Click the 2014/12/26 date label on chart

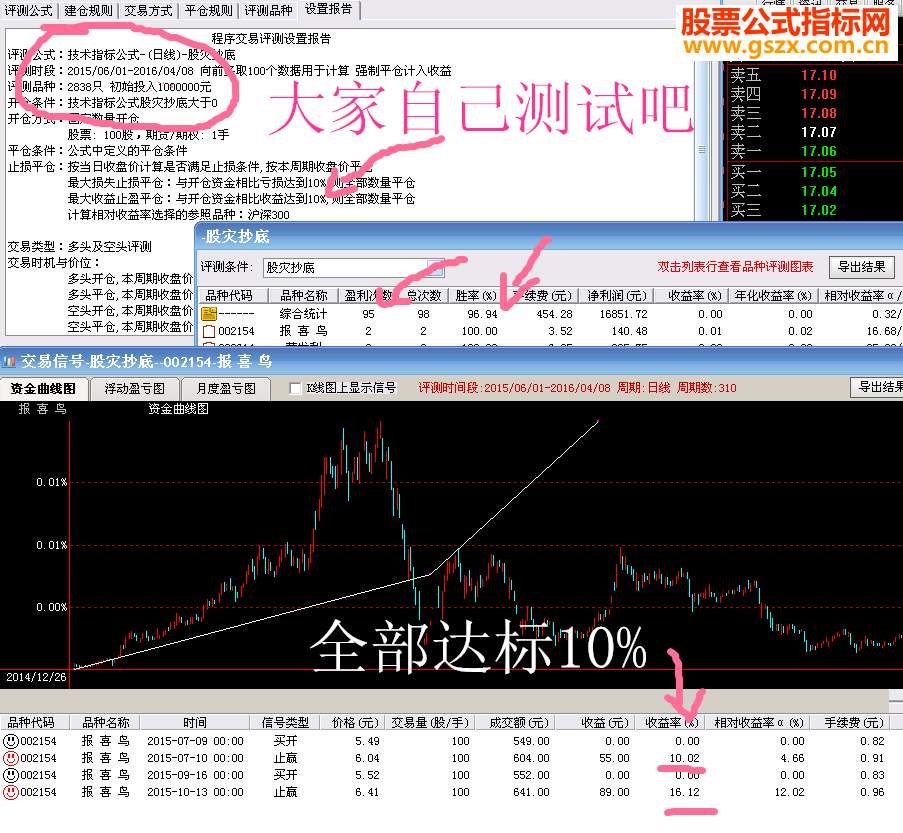[36, 677]
